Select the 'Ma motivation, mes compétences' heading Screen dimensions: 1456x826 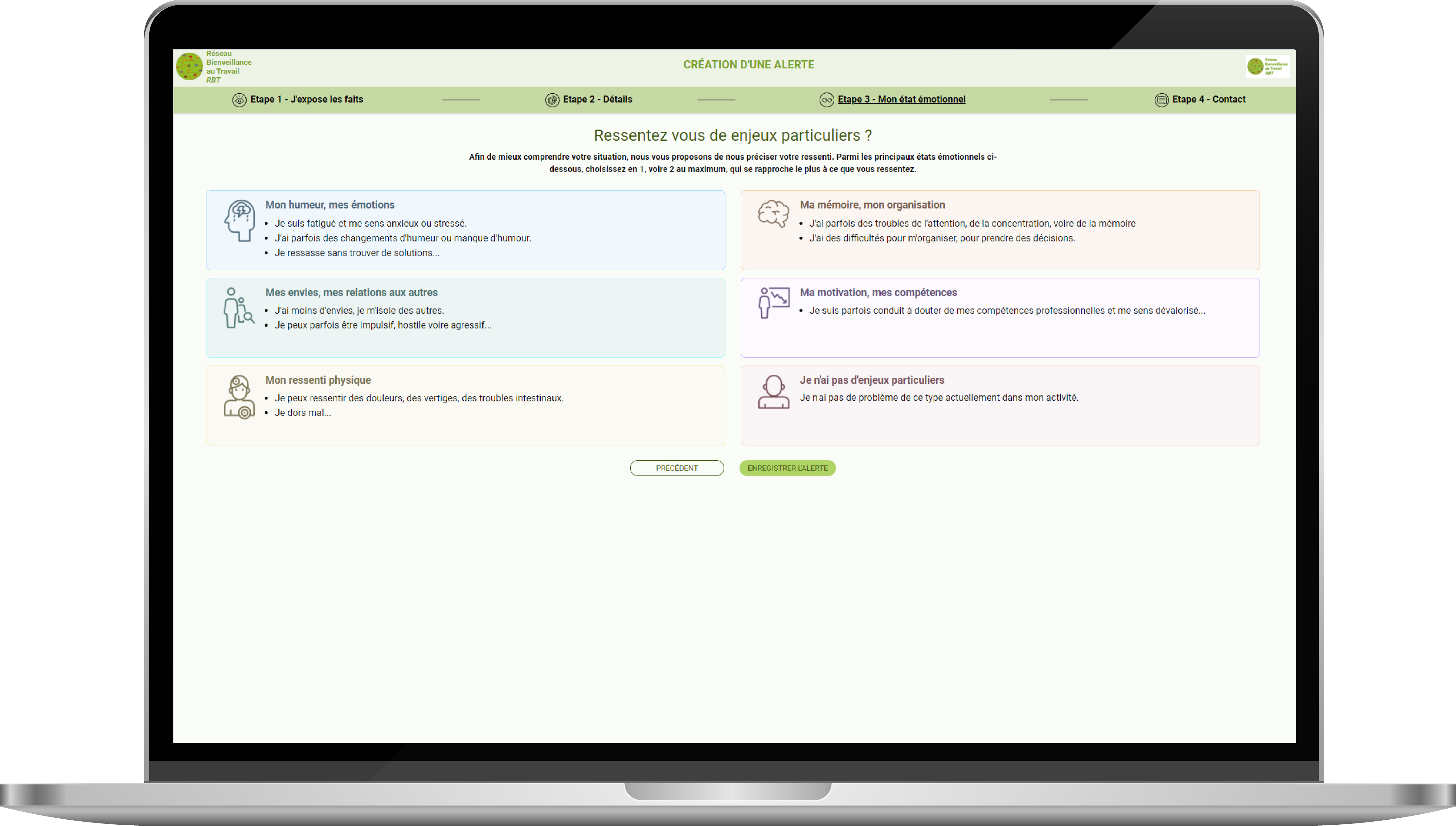(x=878, y=292)
